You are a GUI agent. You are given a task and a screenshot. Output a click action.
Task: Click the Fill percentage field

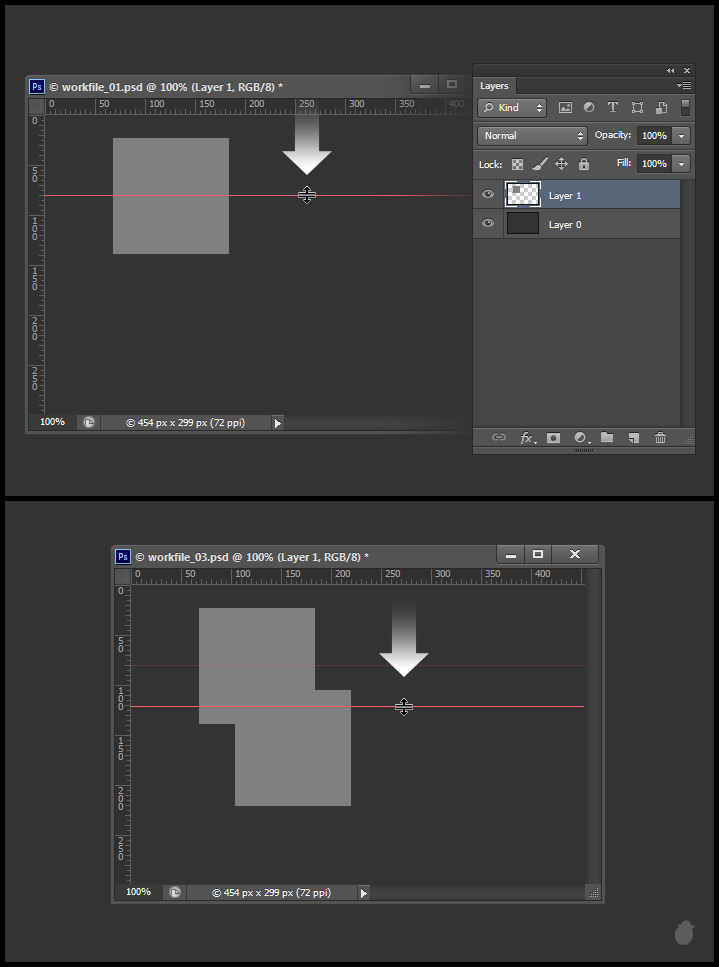point(654,164)
